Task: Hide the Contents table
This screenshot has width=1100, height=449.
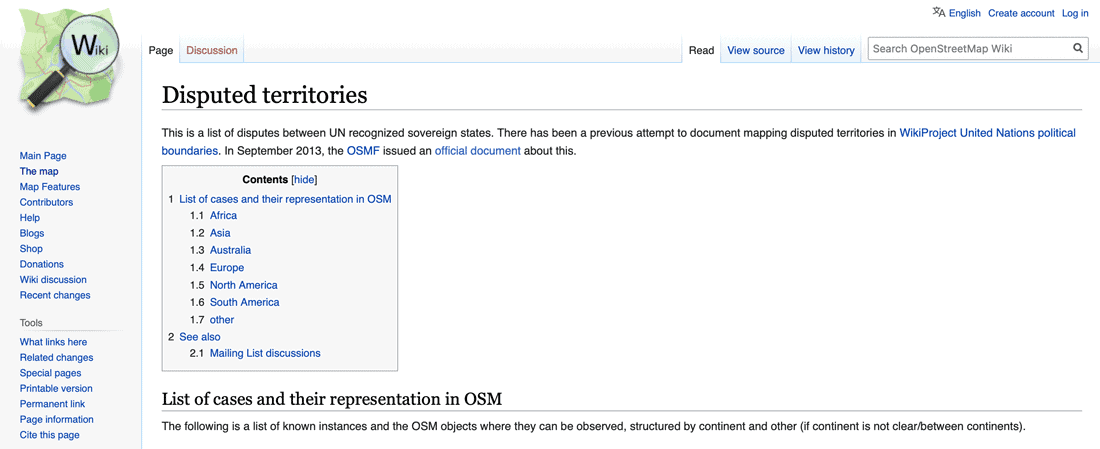Action: 304,180
